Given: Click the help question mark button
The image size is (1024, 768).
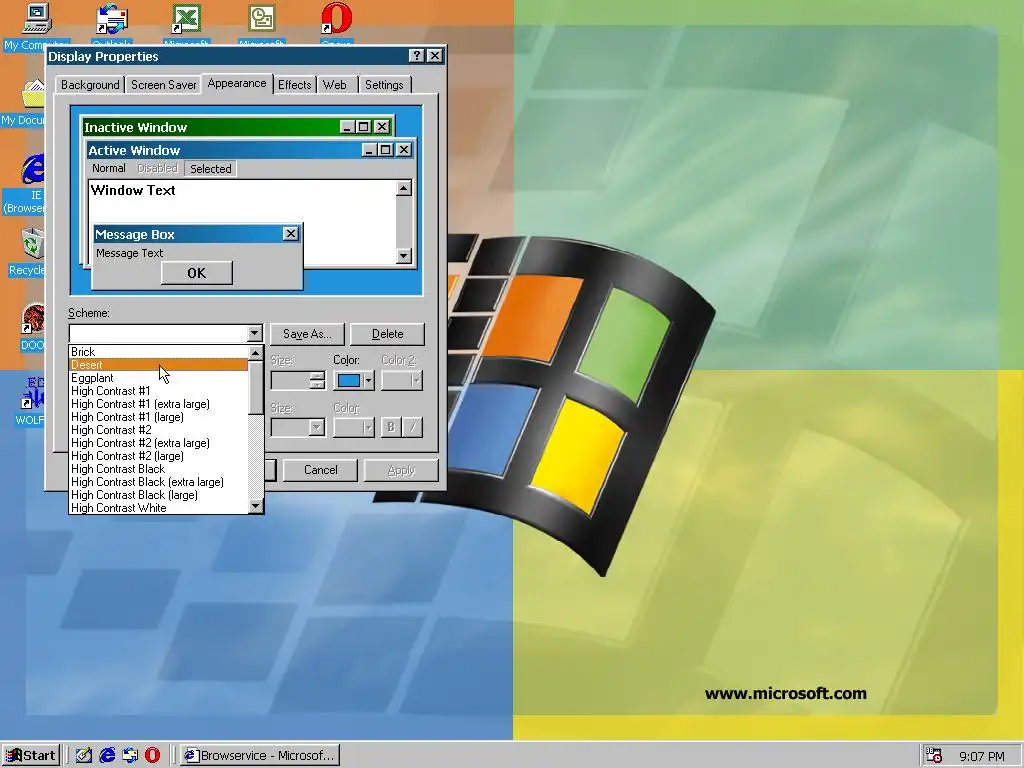Looking at the screenshot, I should point(417,56).
